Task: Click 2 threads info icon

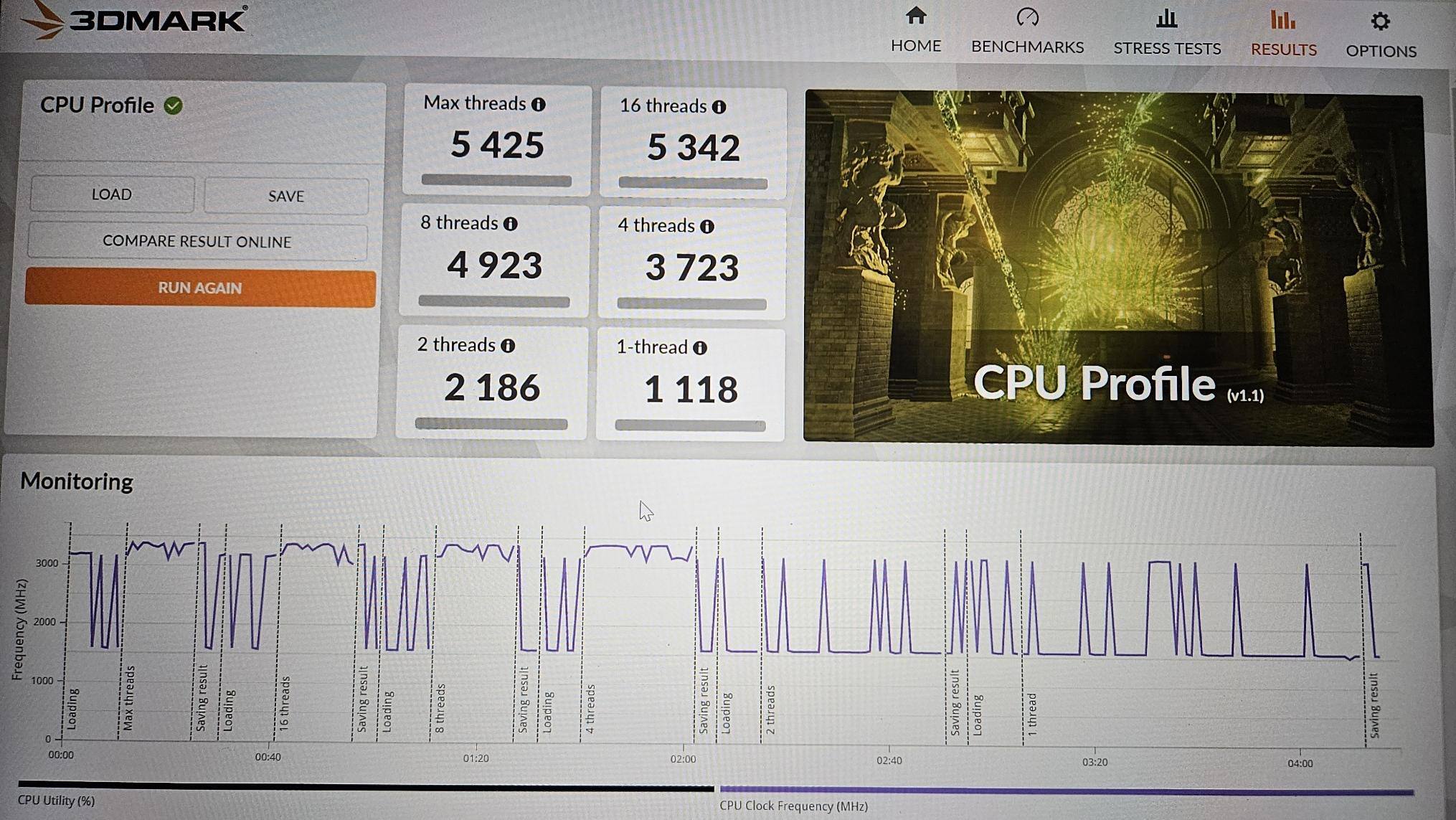Action: [508, 346]
